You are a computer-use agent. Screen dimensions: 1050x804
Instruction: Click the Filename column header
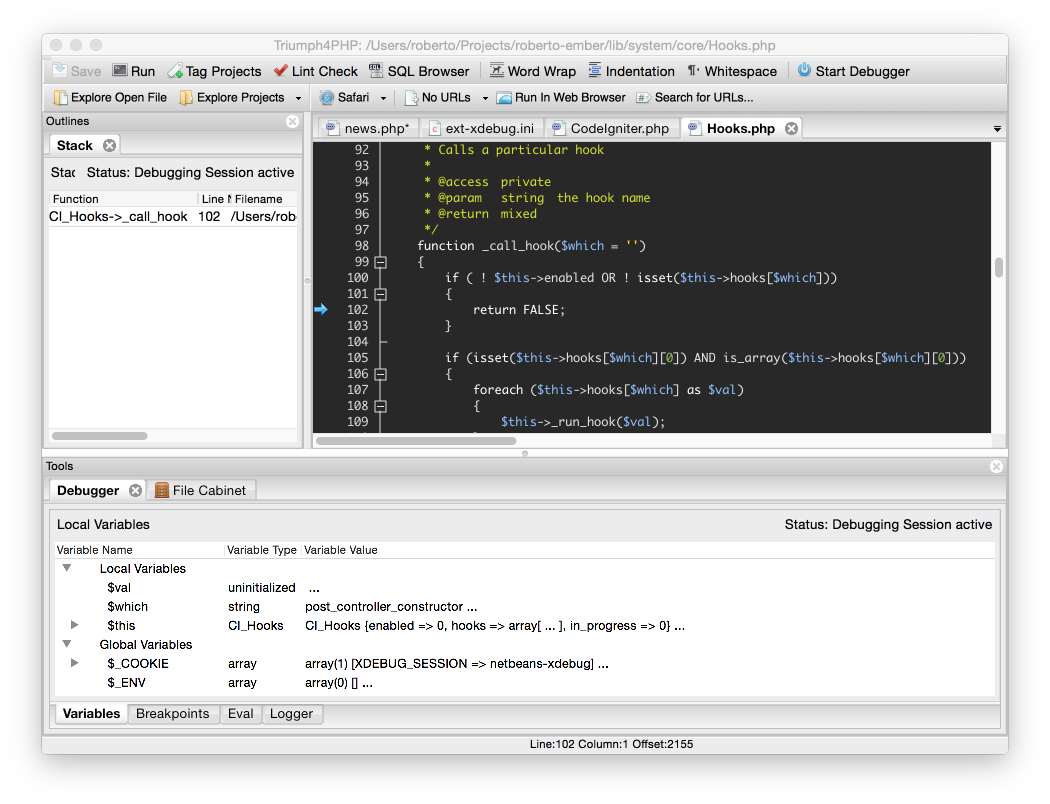pyautogui.click(x=264, y=199)
